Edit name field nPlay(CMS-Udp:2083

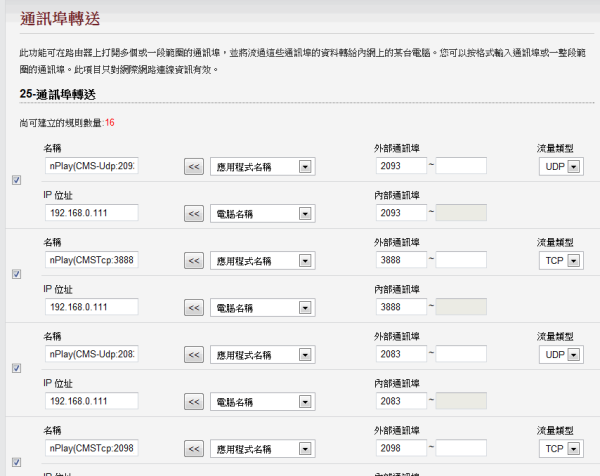coord(91,354)
